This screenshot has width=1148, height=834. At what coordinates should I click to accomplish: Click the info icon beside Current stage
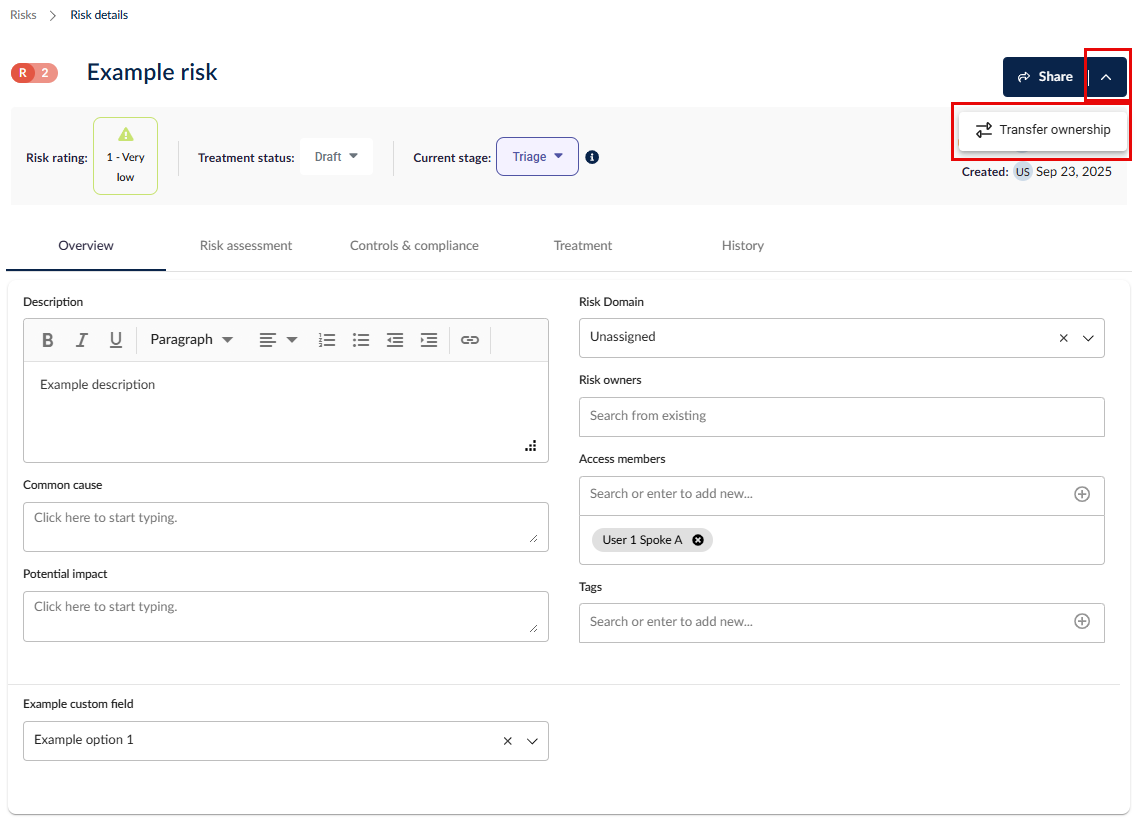pyautogui.click(x=592, y=157)
